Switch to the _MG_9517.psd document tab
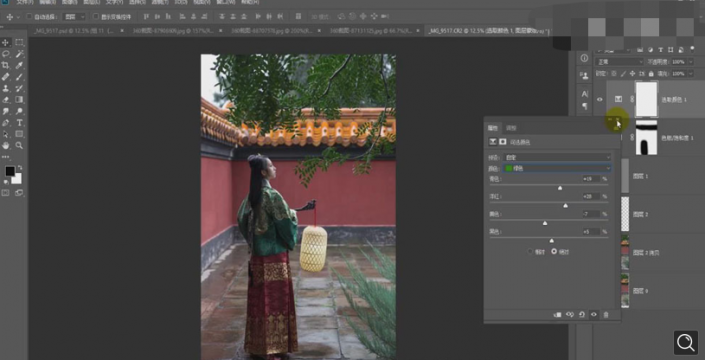This screenshot has width=705, height=360. [x=74, y=31]
